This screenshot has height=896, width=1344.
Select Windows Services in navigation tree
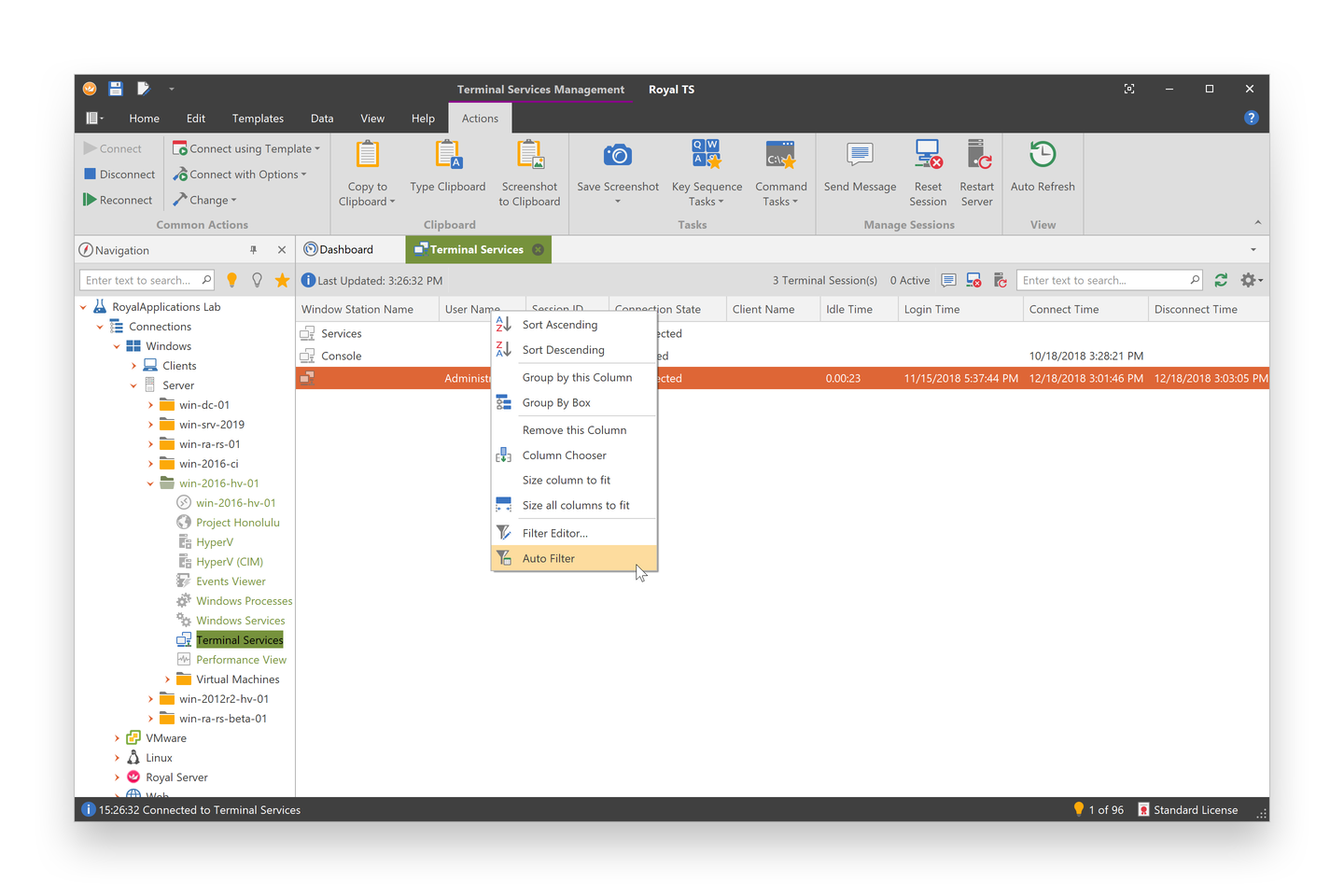240,621
